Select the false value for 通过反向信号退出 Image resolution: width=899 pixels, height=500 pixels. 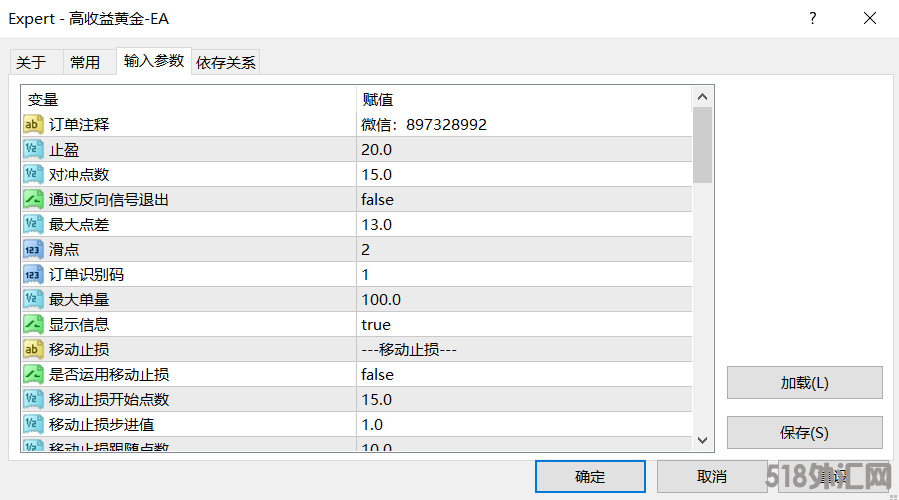[x=378, y=199]
